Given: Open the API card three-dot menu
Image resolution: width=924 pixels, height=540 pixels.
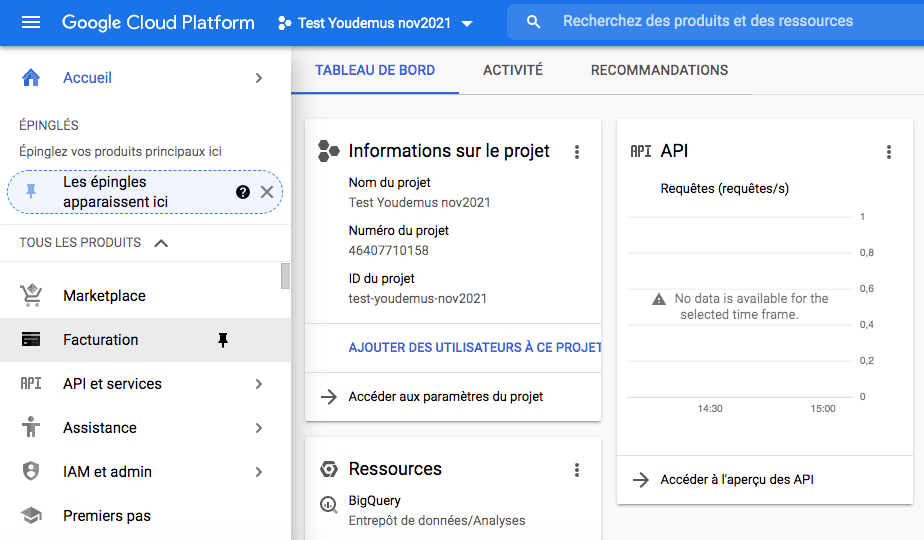Looking at the screenshot, I should 889,152.
